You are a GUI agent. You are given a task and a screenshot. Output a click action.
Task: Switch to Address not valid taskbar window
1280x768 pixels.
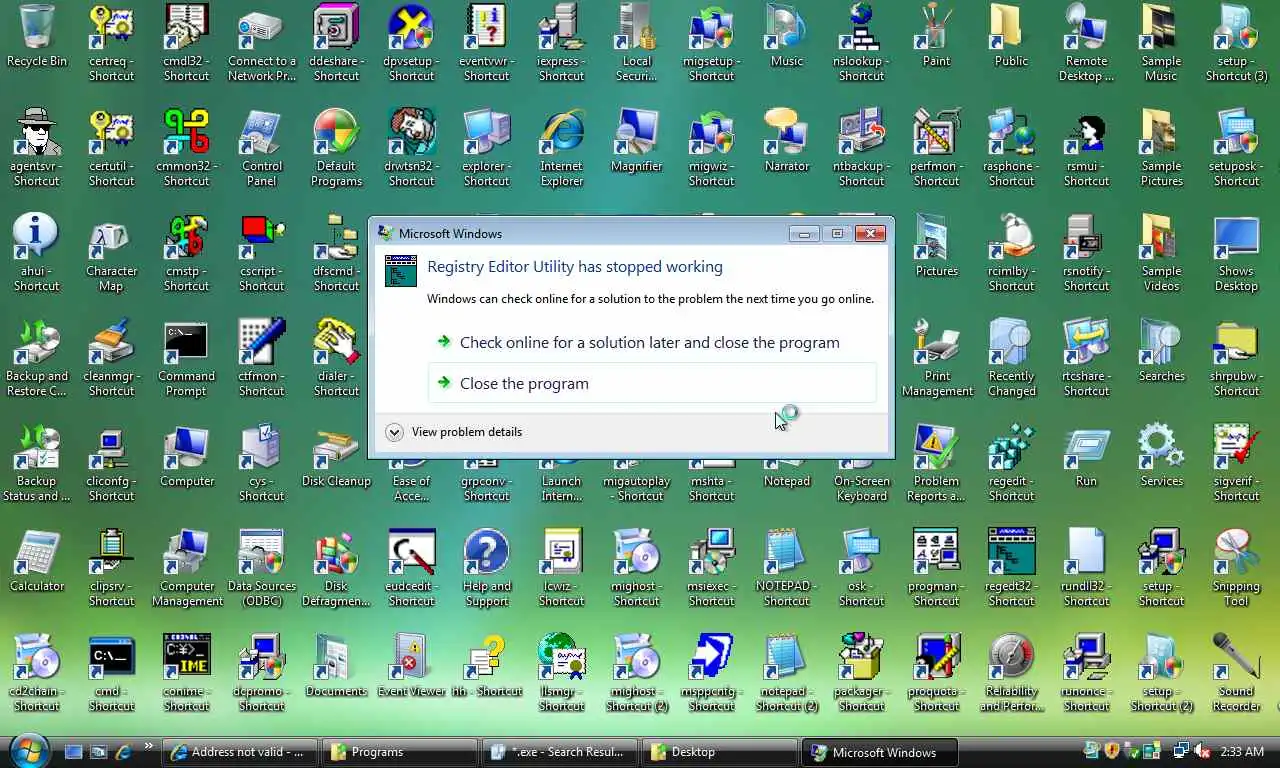tap(240, 752)
